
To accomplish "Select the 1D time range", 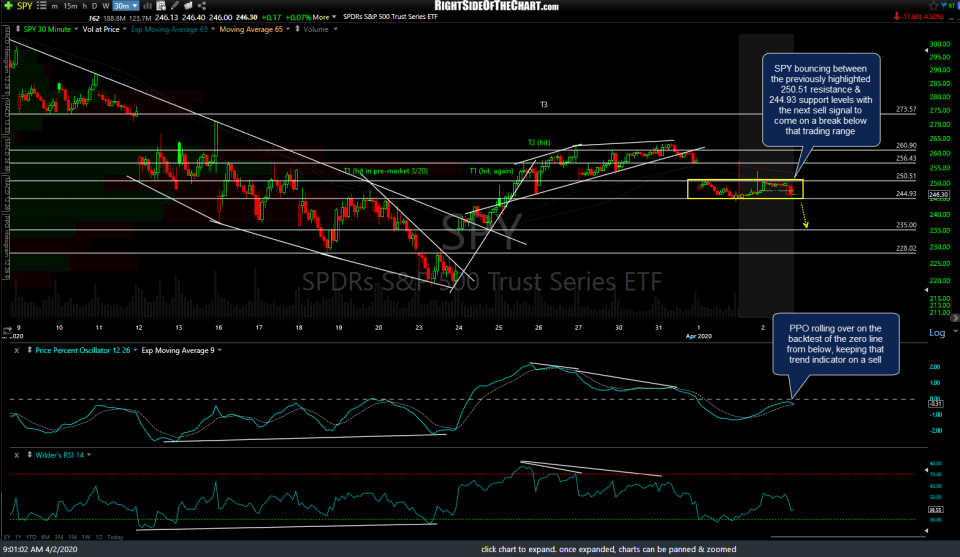I will 99,537.
